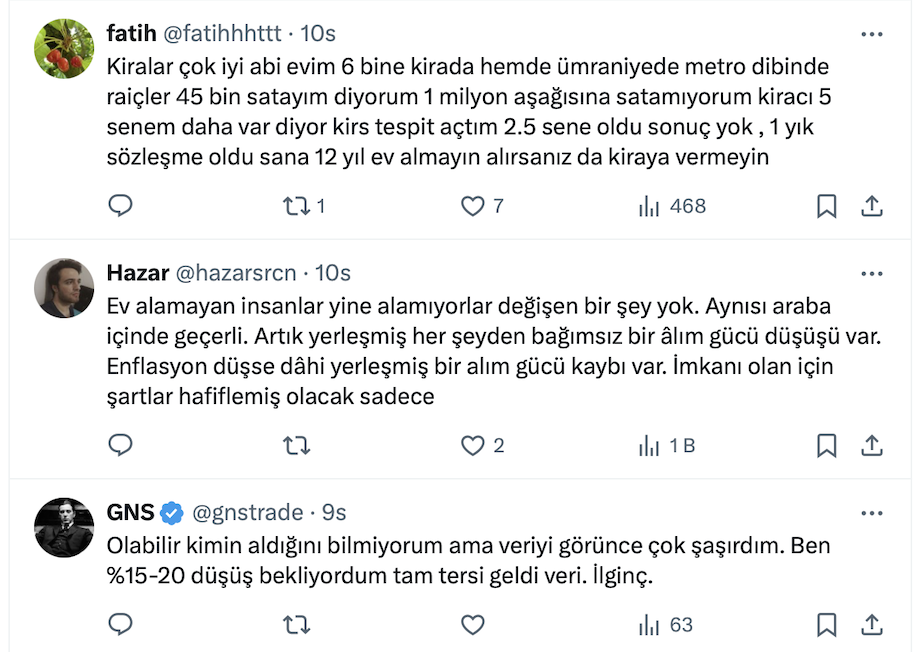The height and width of the screenshot is (652, 920).
Task: Reply to fatih's tweet
Action: pyautogui.click(x=120, y=206)
